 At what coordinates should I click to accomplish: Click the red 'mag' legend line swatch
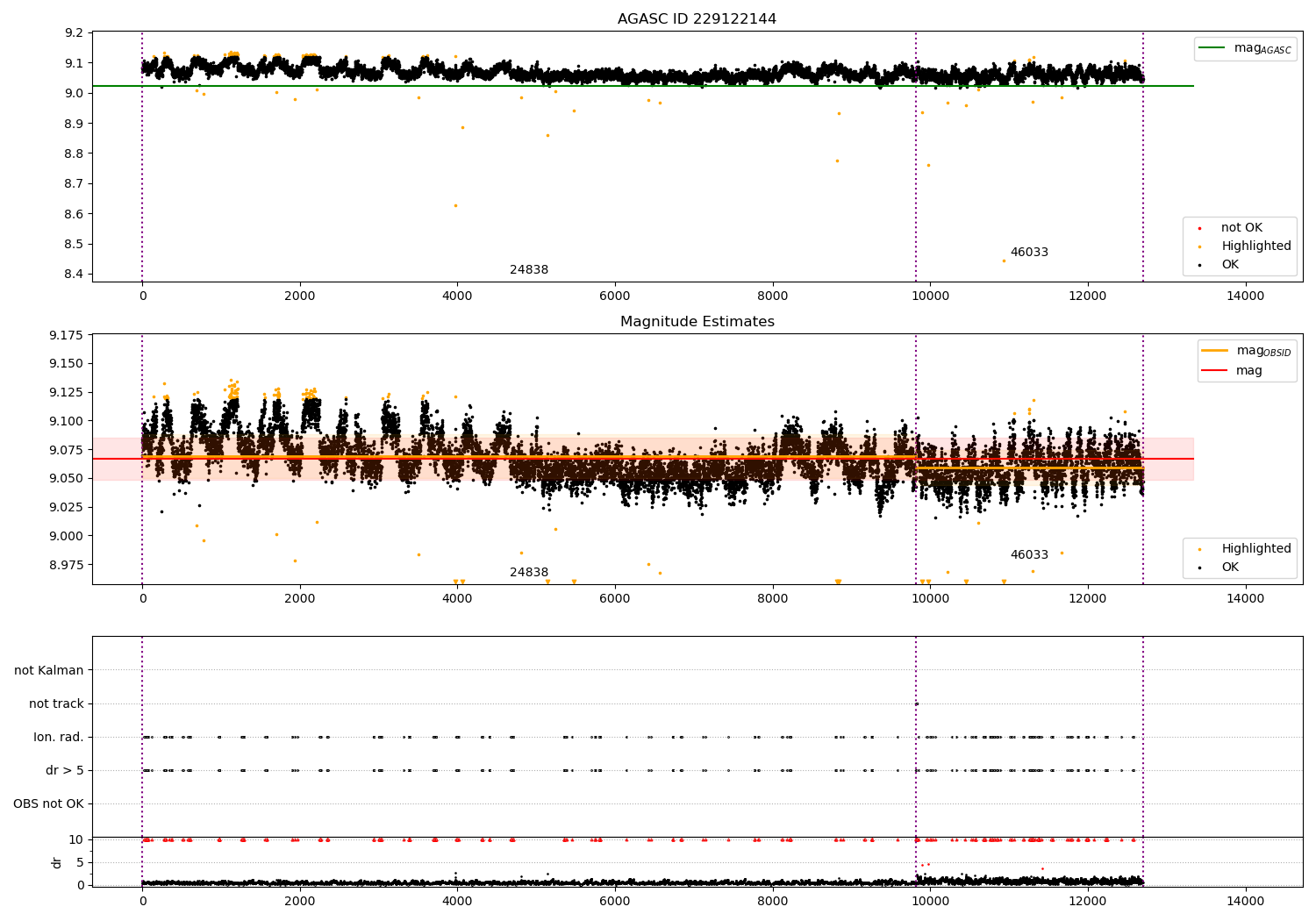[1214, 371]
